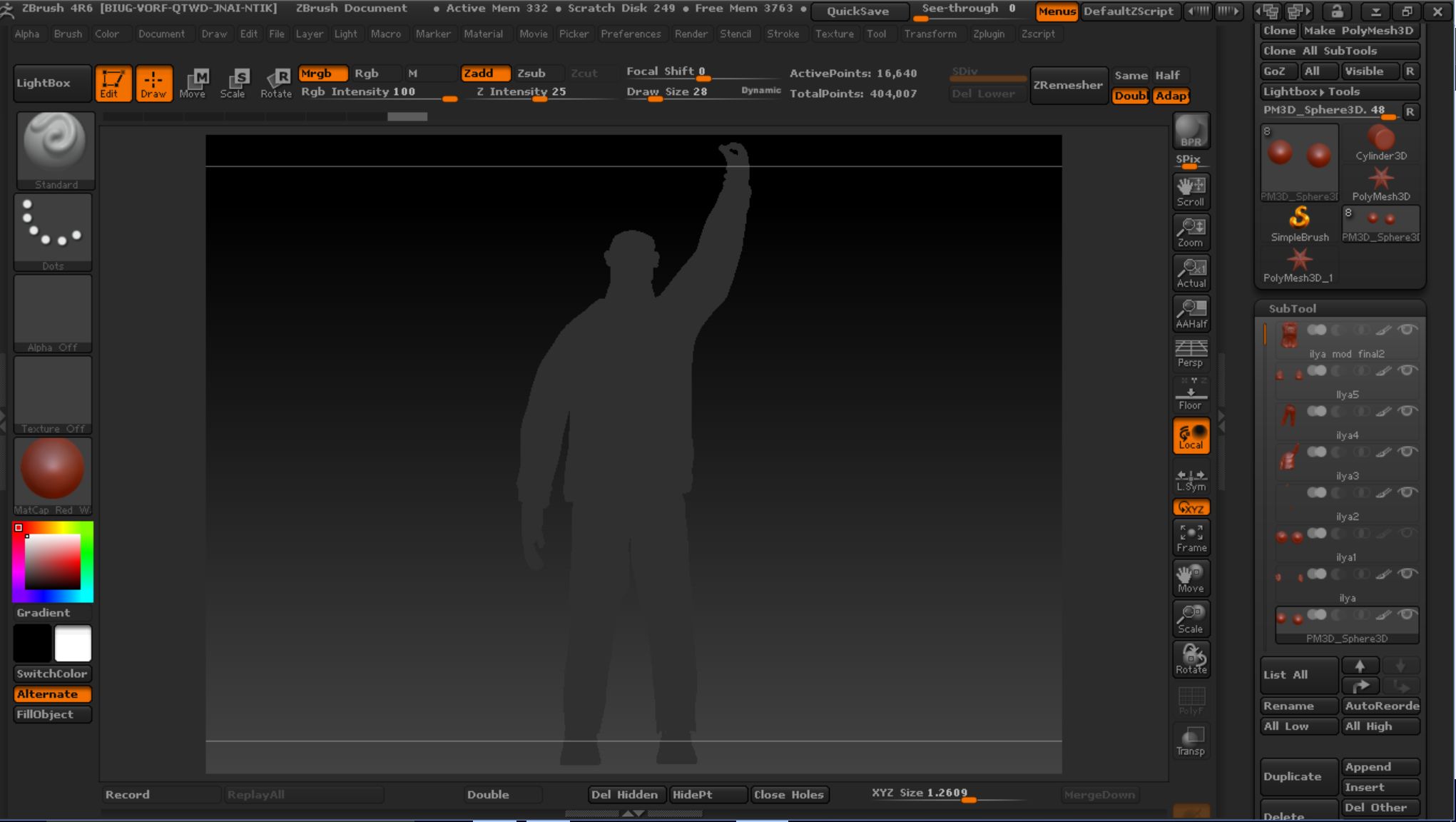Click the QuickSave button
1456x822 pixels.
tap(860, 11)
